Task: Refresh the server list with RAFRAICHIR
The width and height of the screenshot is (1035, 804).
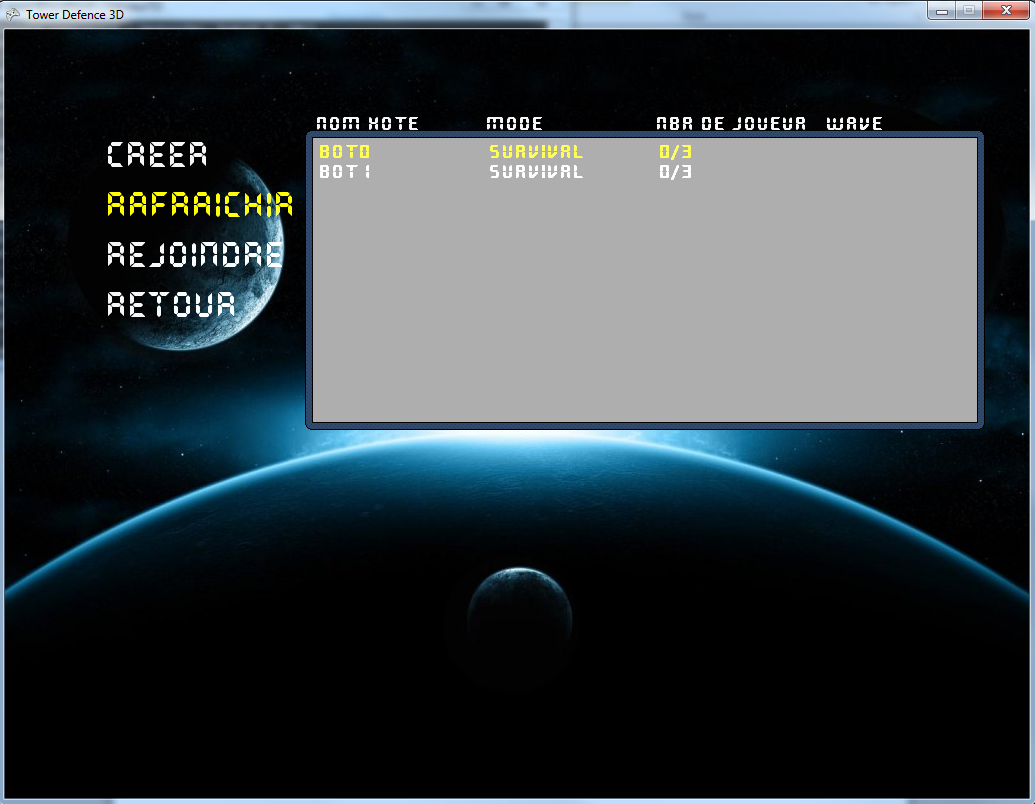Action: [x=199, y=204]
